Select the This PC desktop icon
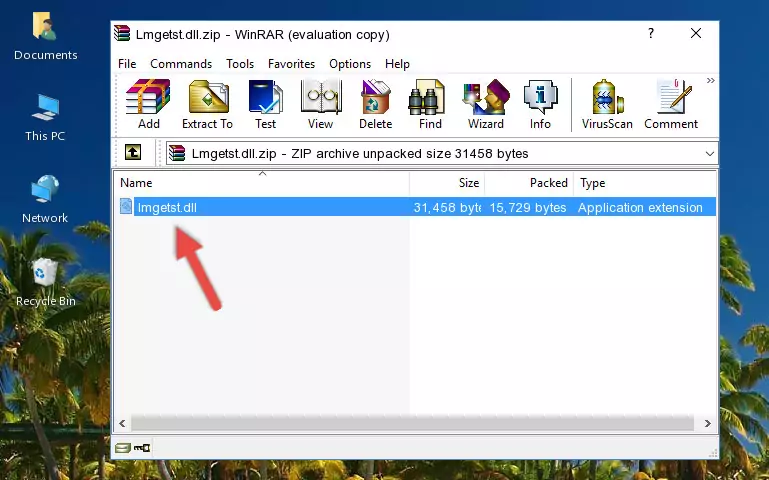The image size is (769, 480). tap(45, 118)
